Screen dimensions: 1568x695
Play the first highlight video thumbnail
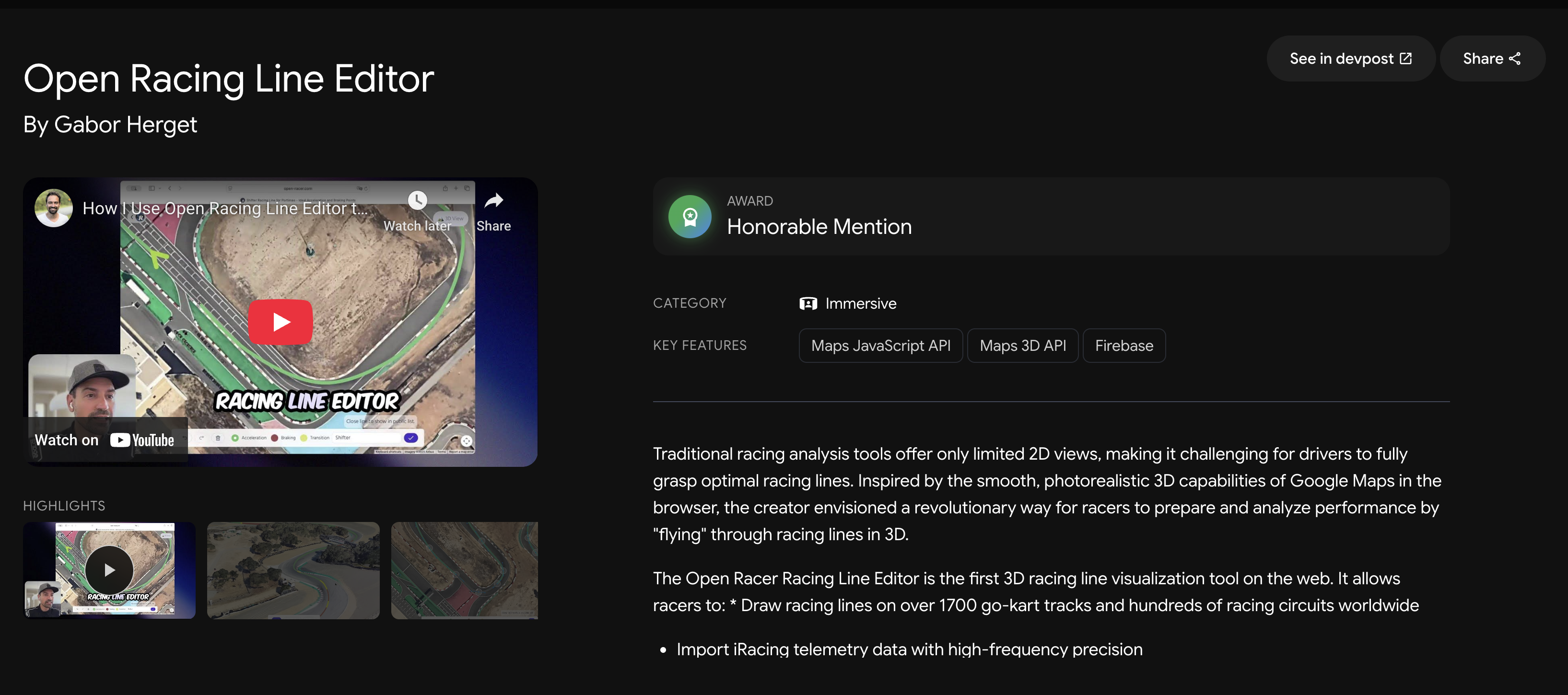(x=109, y=570)
